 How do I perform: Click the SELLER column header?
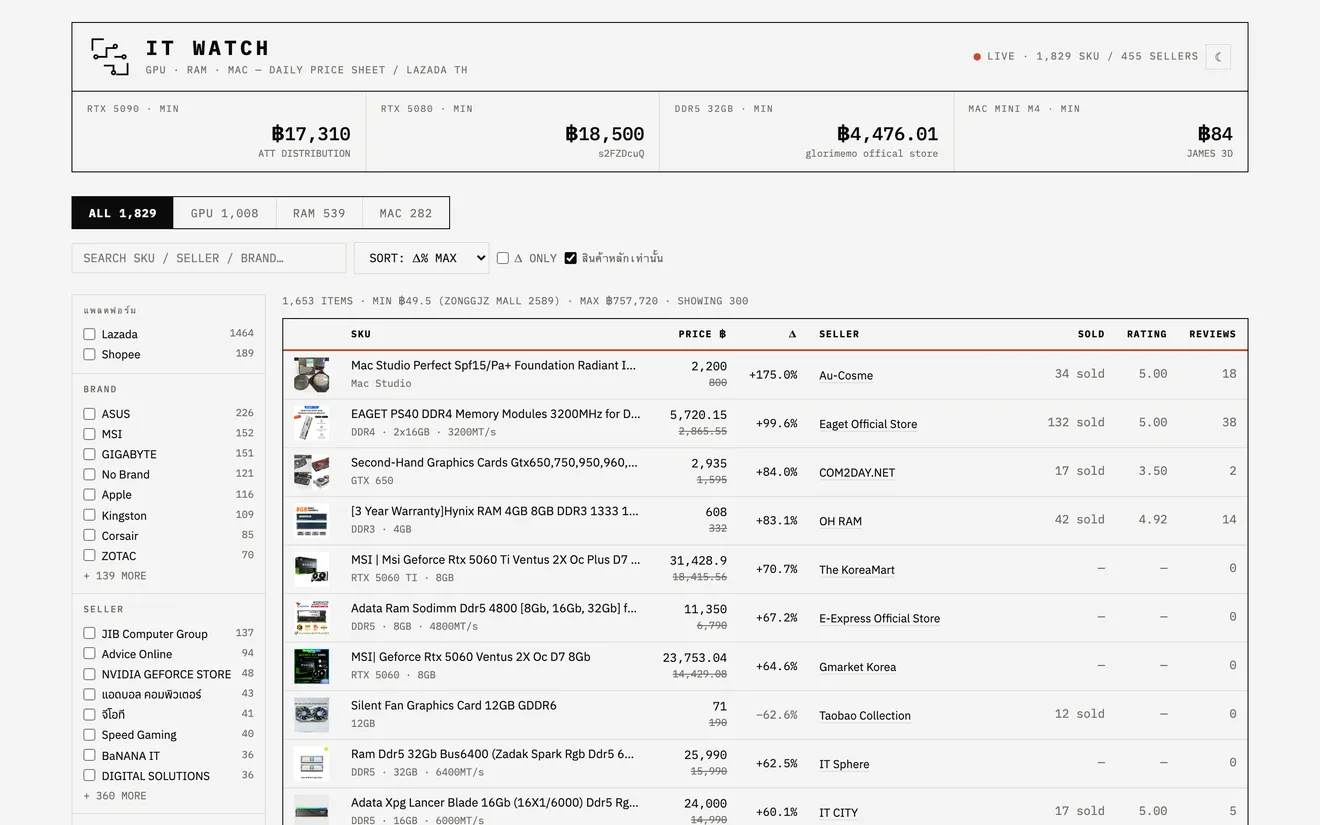coord(839,334)
